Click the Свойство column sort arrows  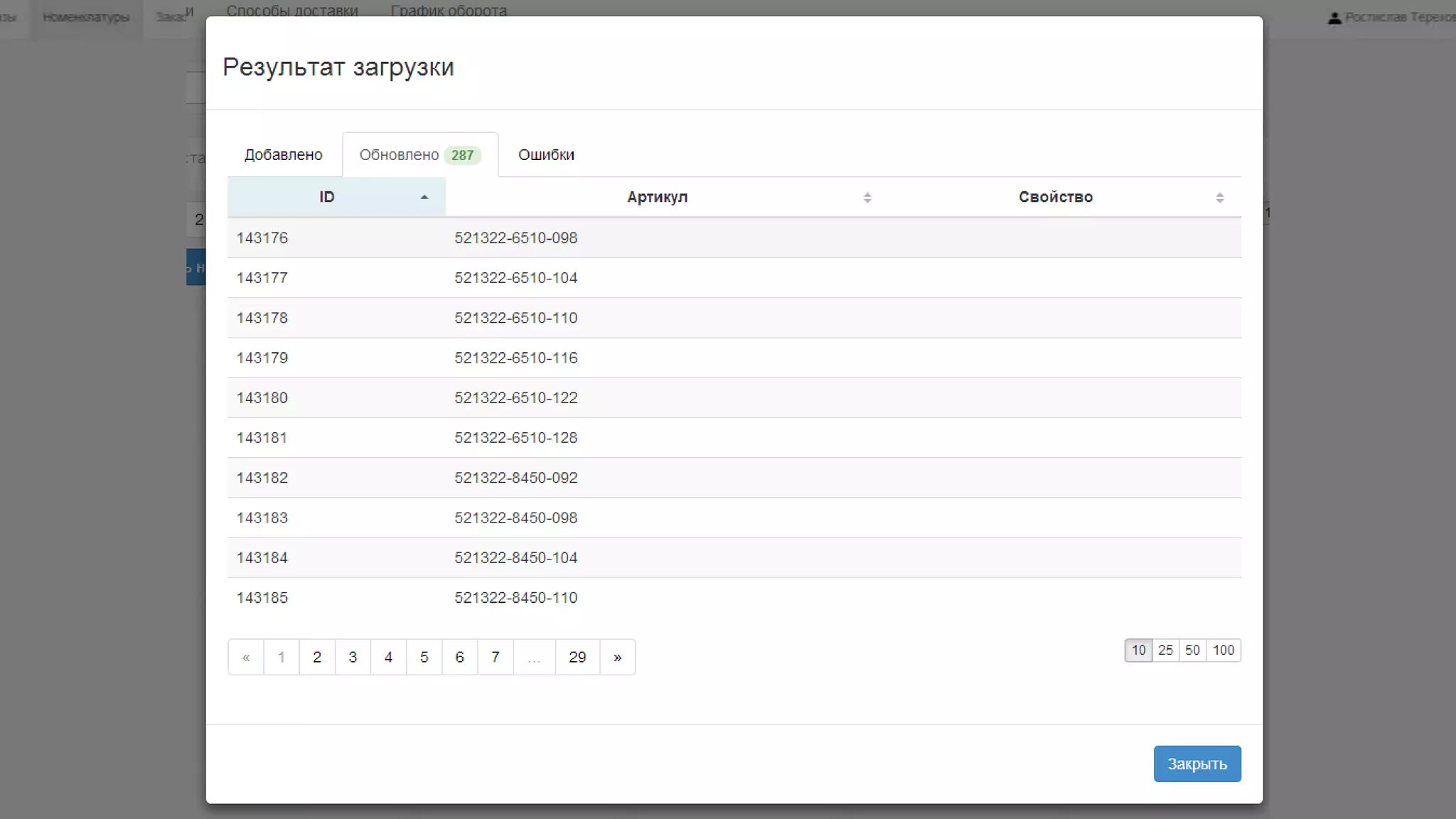click(x=1219, y=198)
